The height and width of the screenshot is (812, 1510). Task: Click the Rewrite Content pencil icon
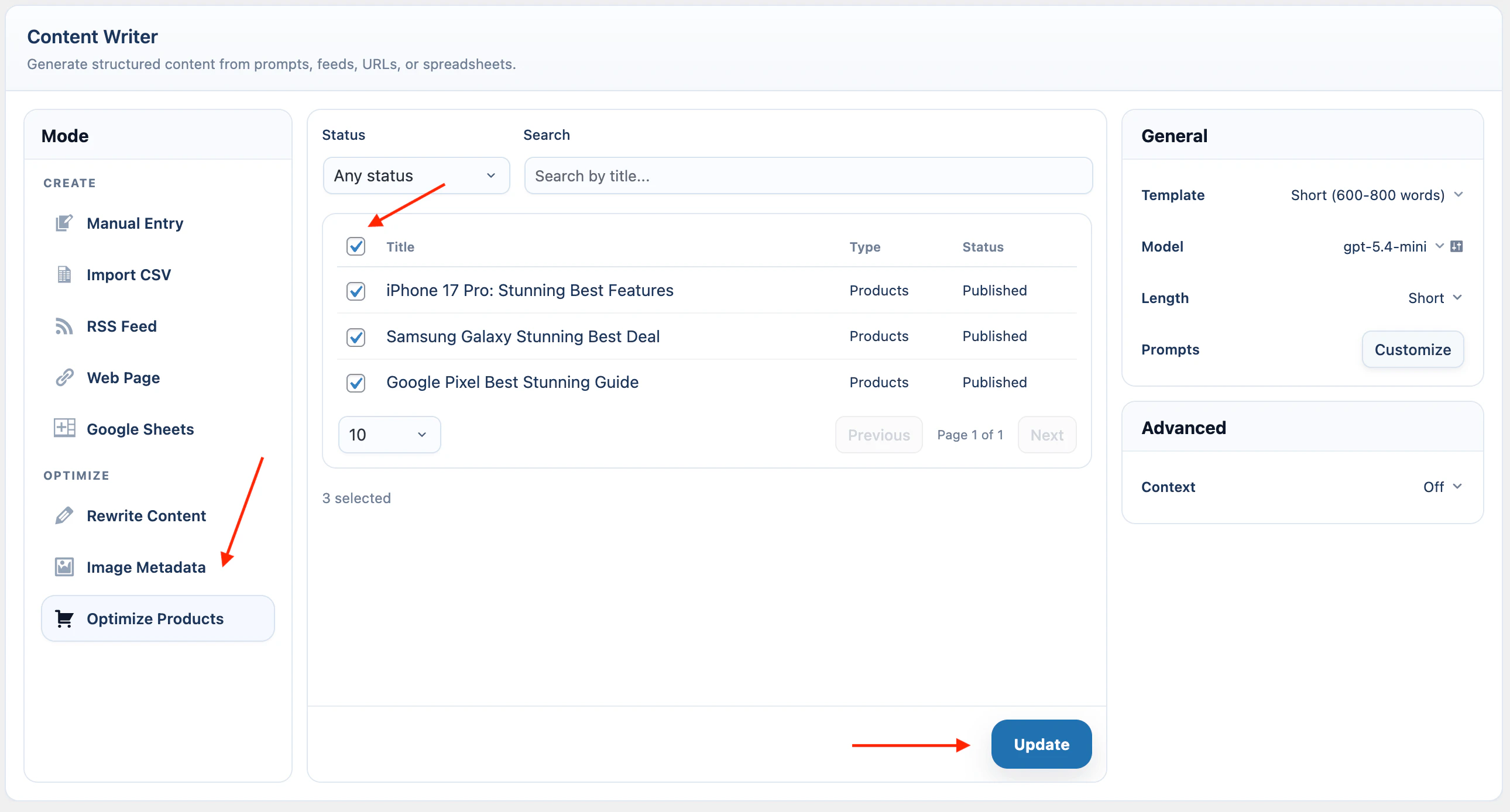(64, 515)
